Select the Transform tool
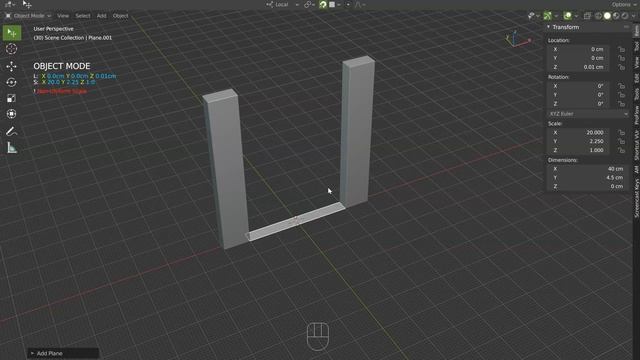The image size is (640, 360). [11, 114]
